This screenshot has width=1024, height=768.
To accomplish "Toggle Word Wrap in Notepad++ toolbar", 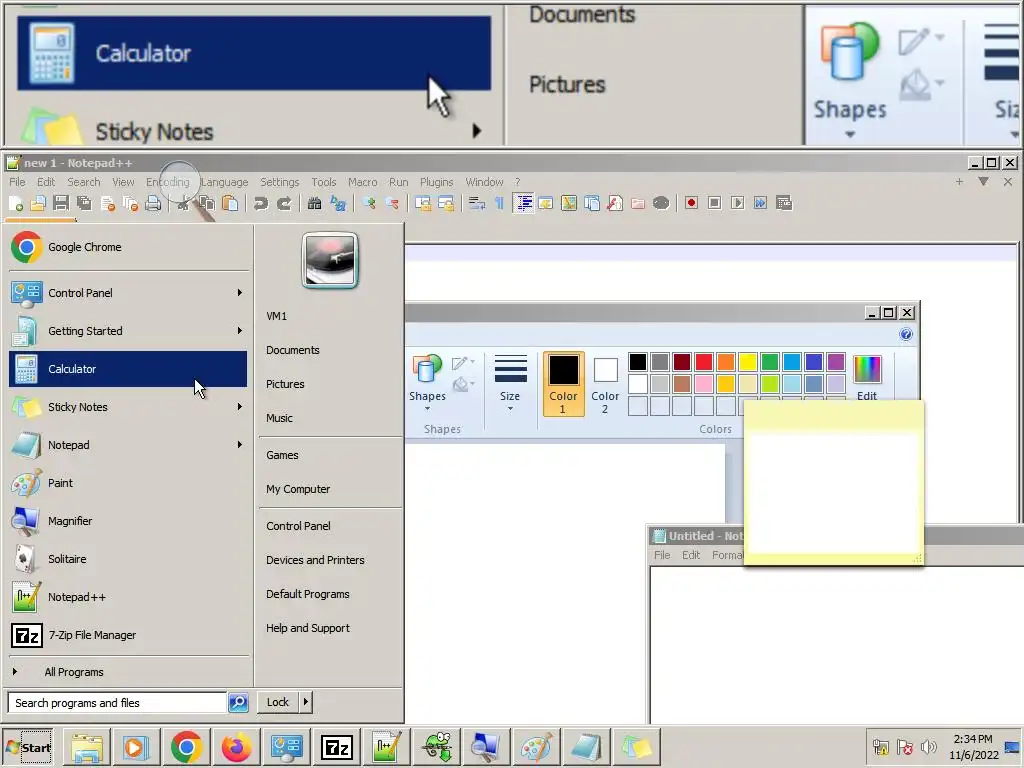I will (477, 204).
